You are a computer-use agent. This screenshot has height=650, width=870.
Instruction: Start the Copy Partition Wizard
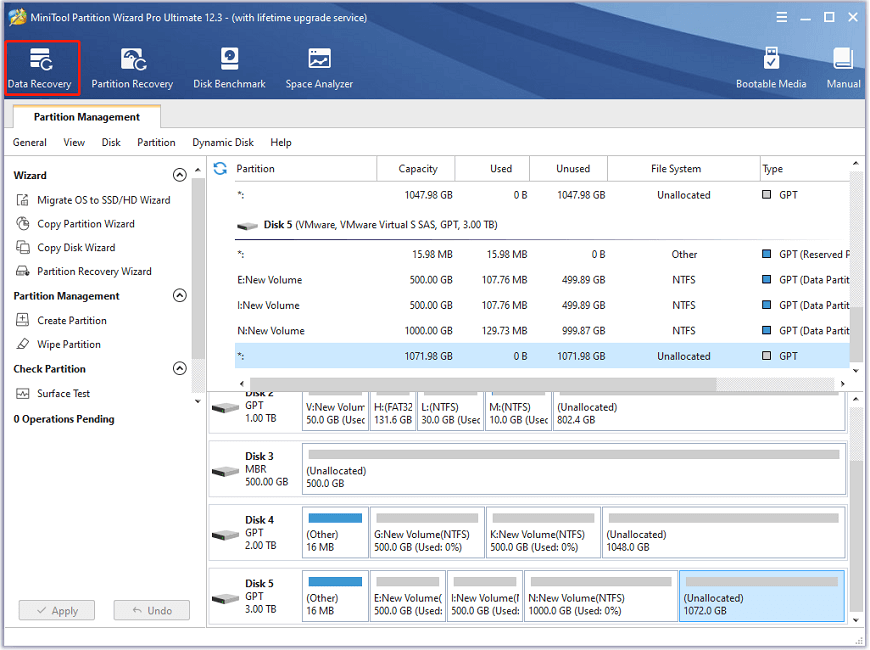coord(76,224)
